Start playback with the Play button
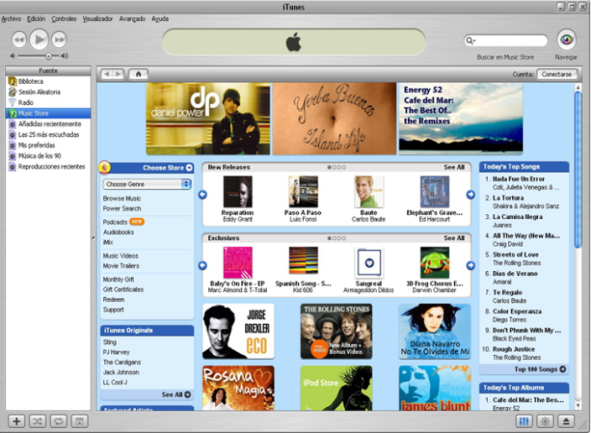Screen dimensions: 591x433 [x=39, y=39]
